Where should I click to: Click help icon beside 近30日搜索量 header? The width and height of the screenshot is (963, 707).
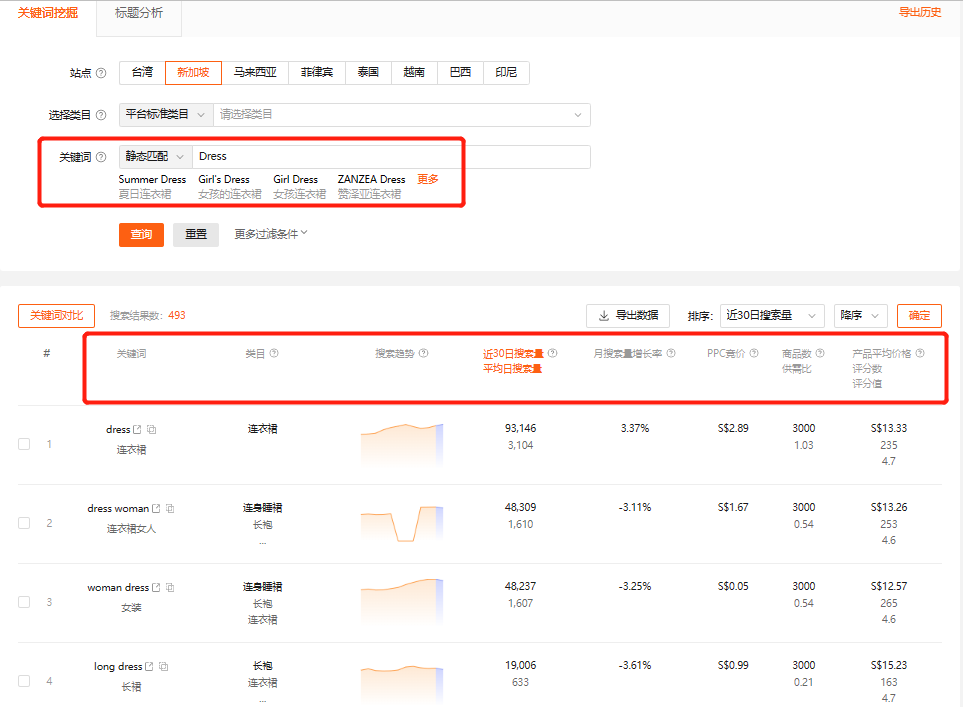pyautogui.click(x=553, y=353)
